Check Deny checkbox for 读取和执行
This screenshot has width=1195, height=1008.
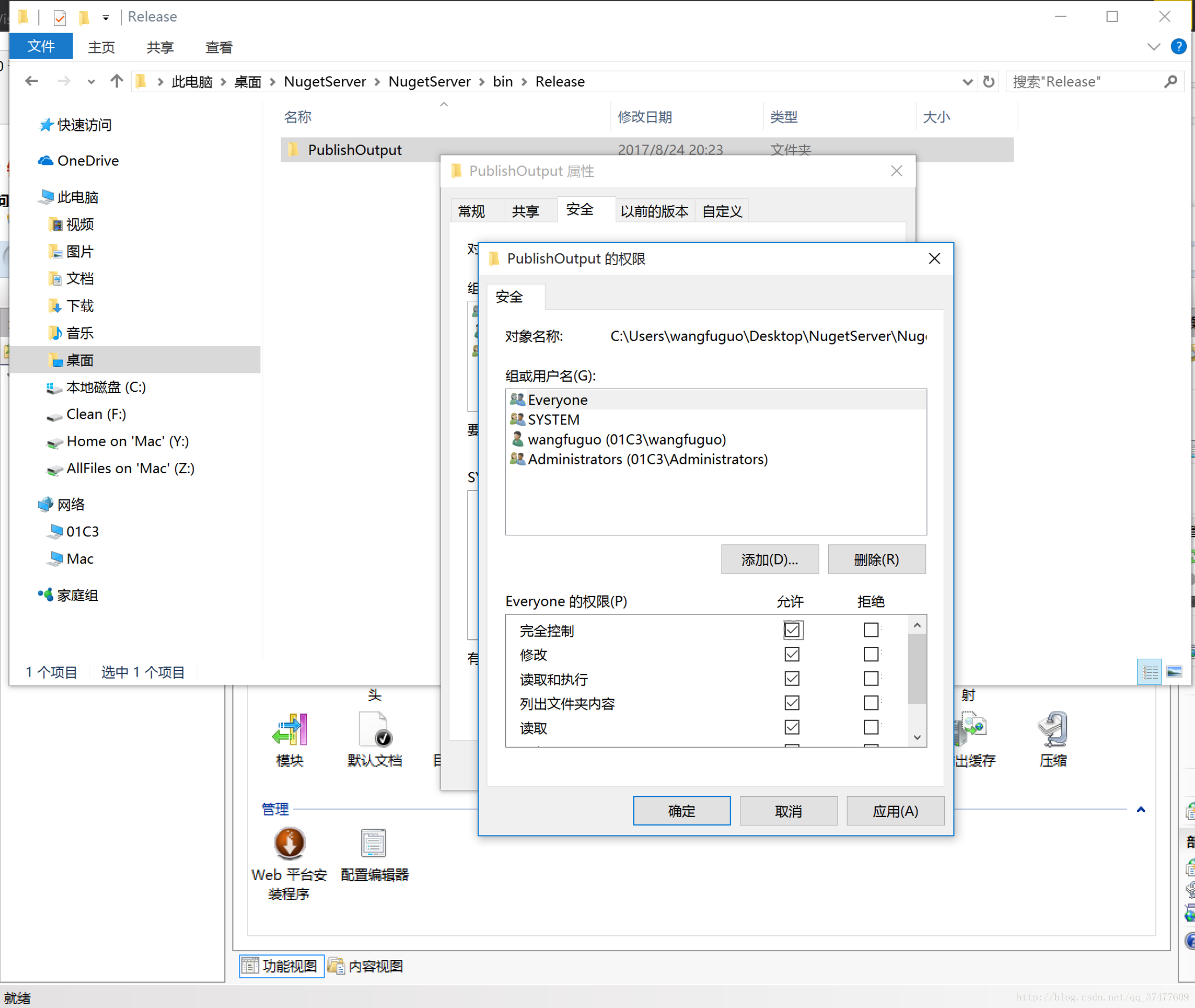tap(871, 679)
